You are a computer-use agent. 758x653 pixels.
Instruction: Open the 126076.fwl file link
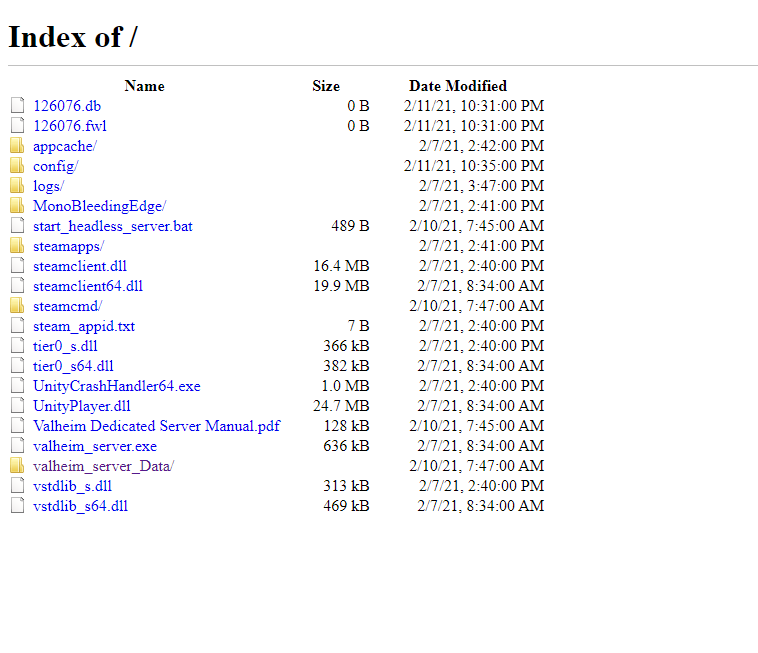point(70,126)
